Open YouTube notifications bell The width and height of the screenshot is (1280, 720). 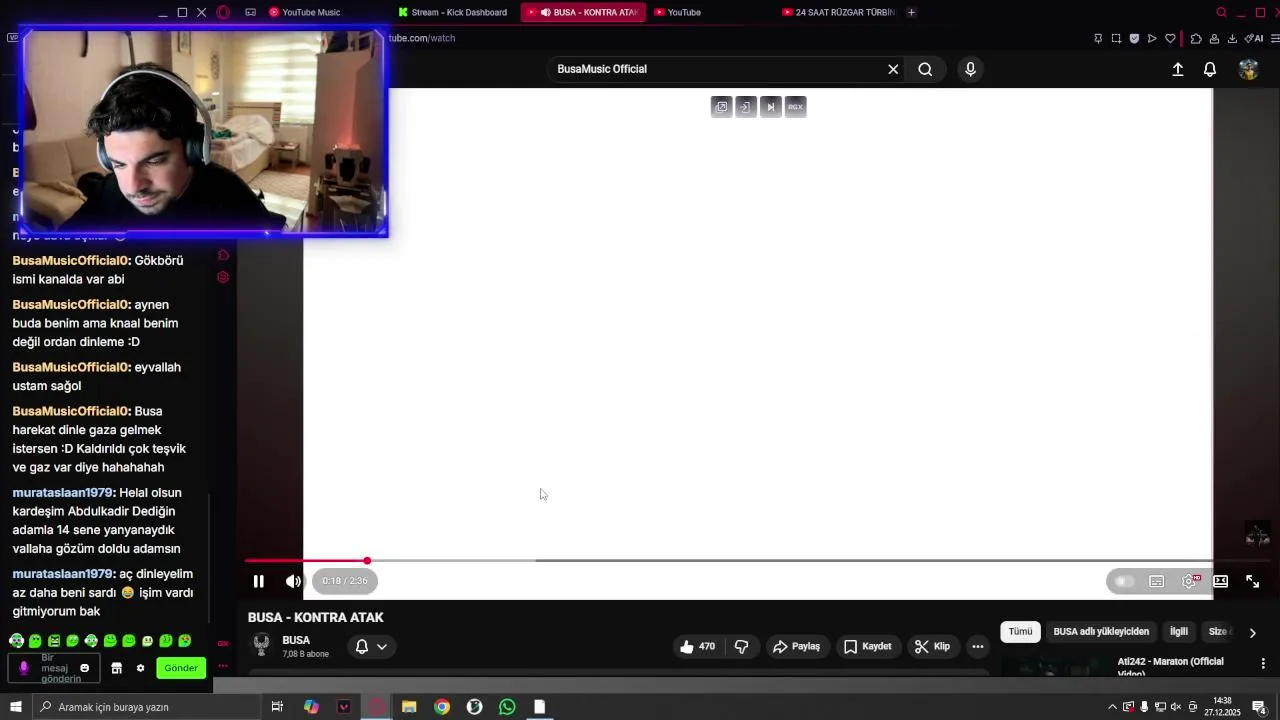coord(1210,69)
